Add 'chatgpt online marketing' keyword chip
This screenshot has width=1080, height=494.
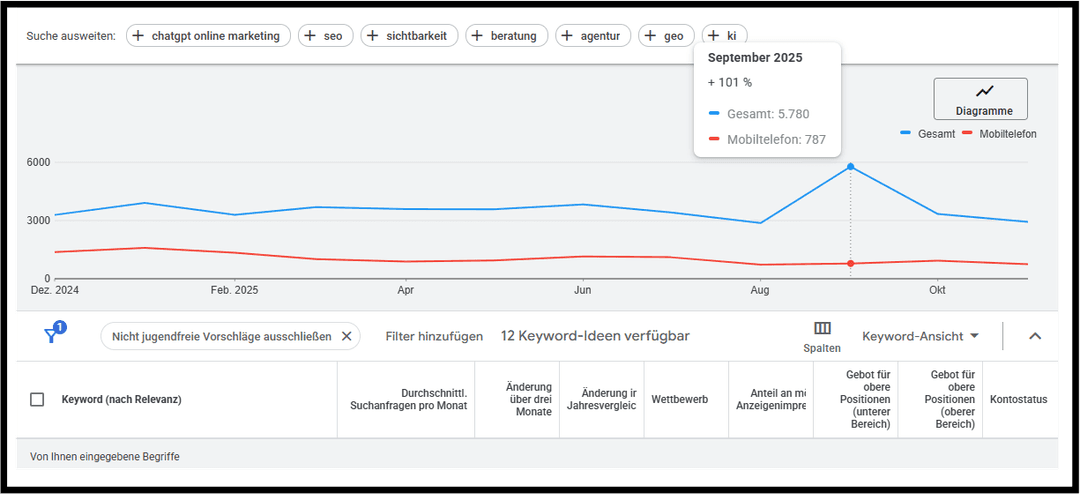[x=209, y=36]
